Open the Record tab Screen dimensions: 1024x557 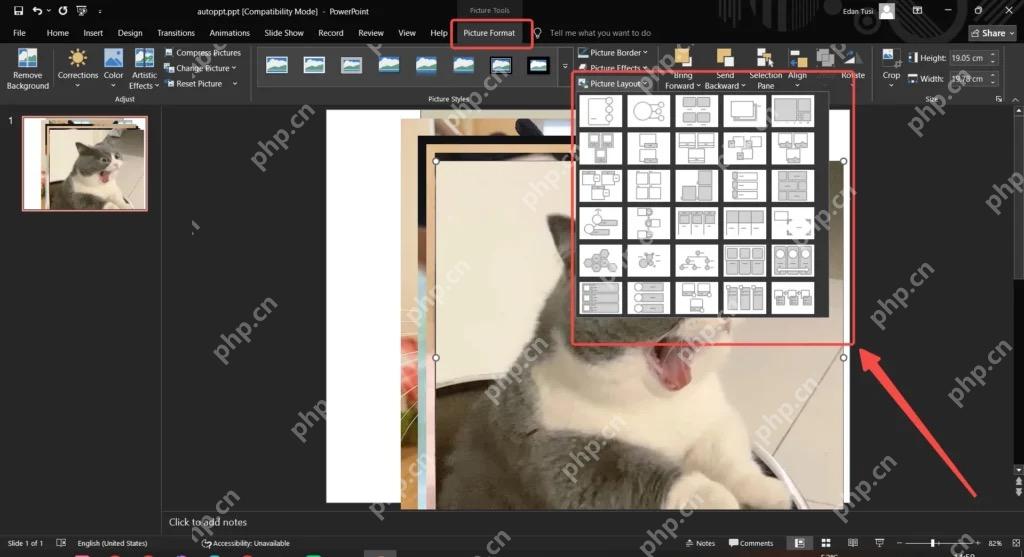point(330,33)
